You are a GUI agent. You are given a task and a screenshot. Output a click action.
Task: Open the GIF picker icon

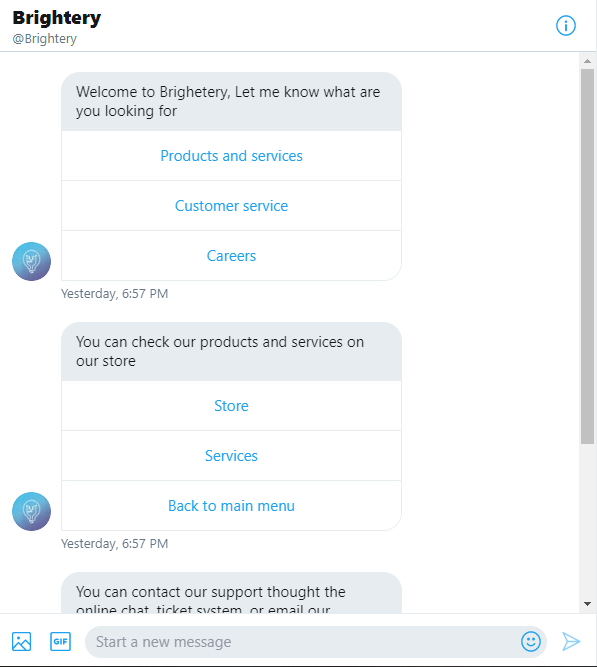(x=60, y=641)
